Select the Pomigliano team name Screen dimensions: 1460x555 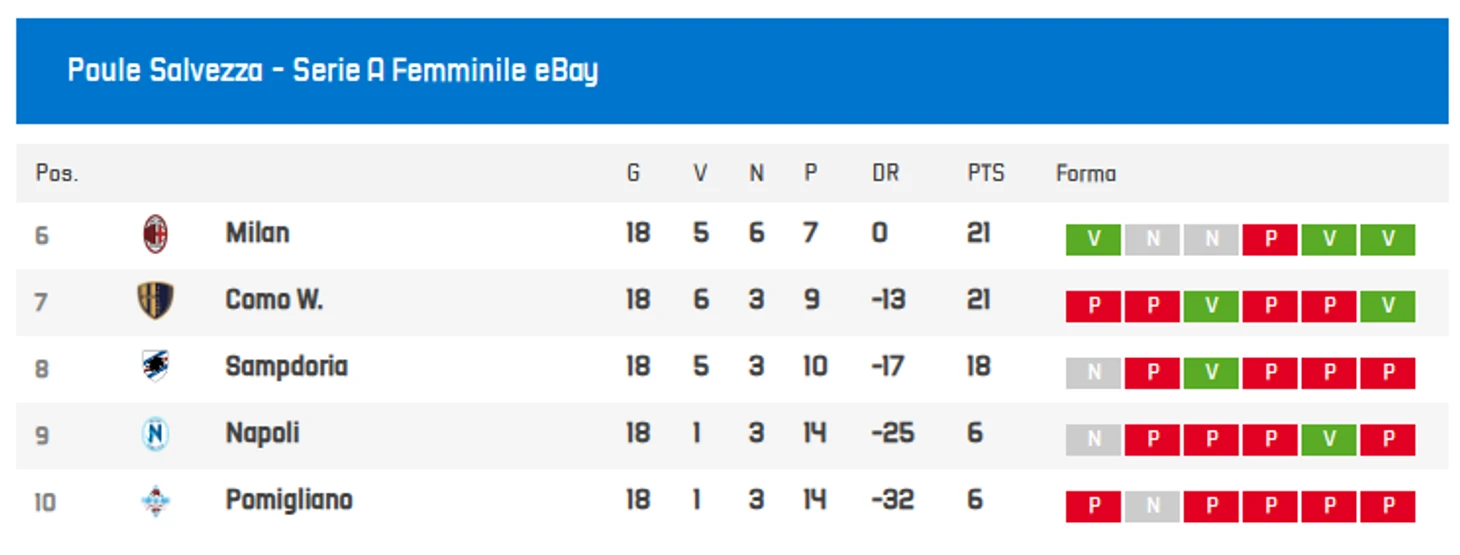click(x=289, y=500)
